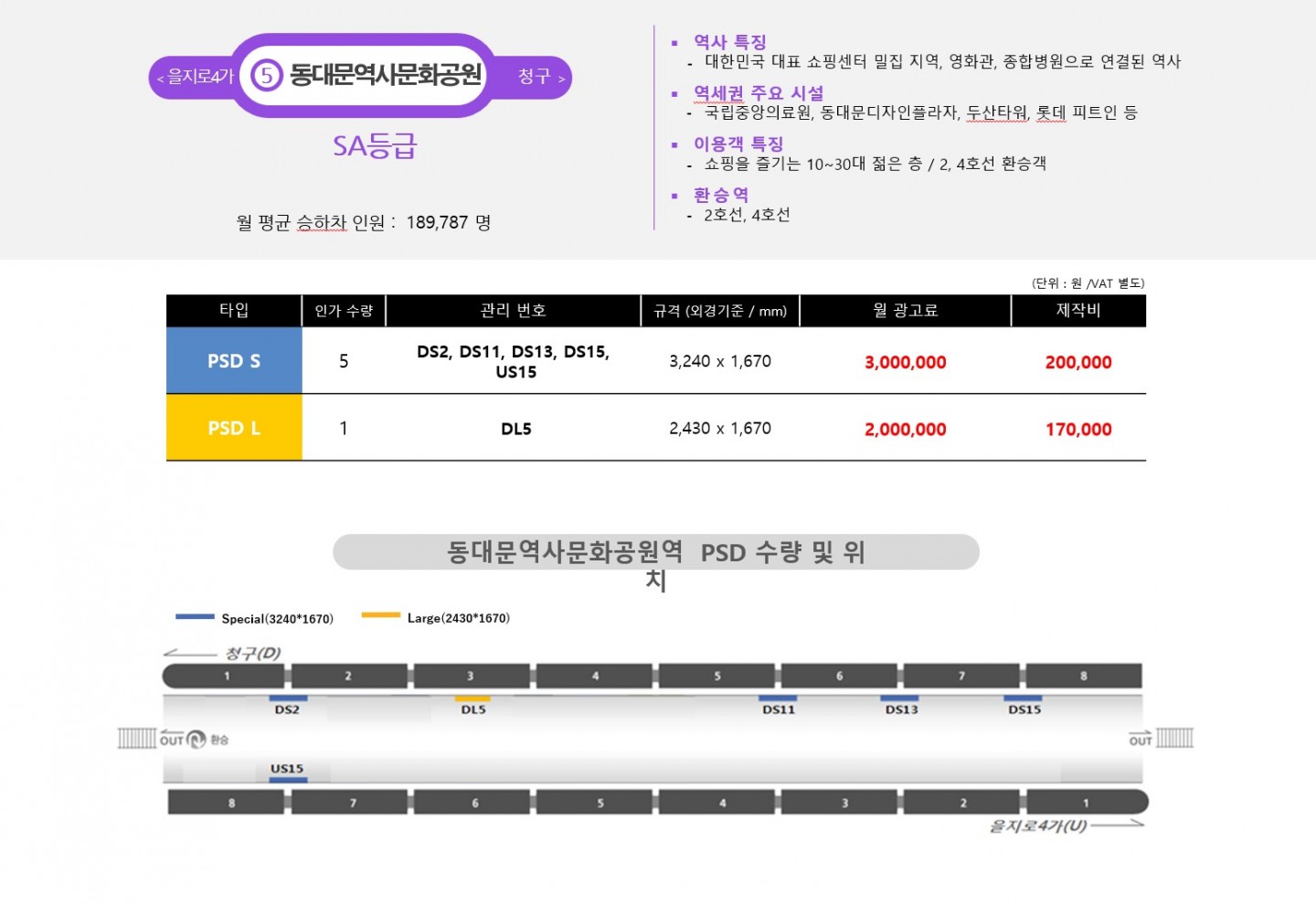This screenshot has width=1316, height=906.
Task: Select the yellow PSD L type cell
Action: point(234,428)
